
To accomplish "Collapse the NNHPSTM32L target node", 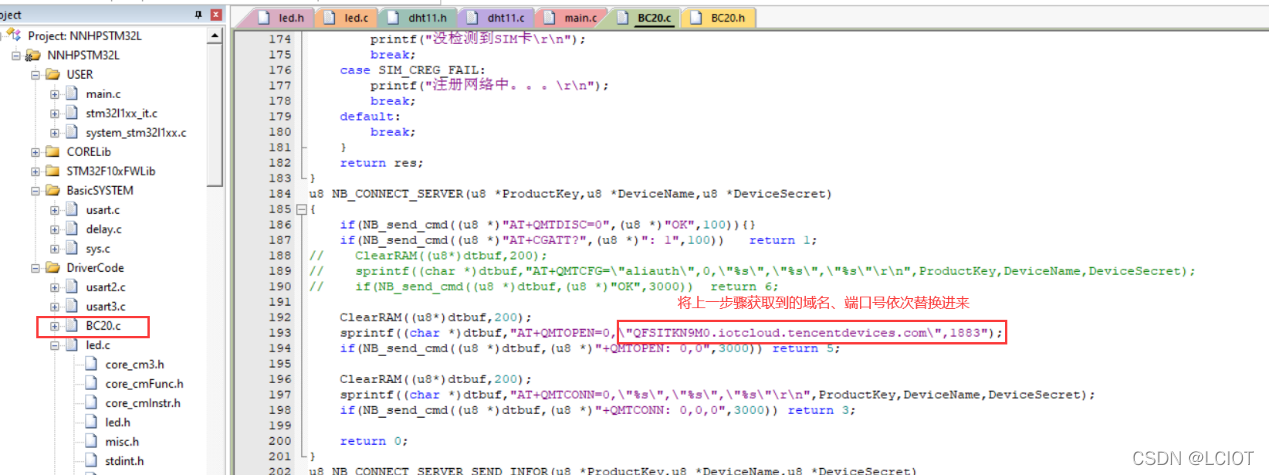I will tap(17, 55).
